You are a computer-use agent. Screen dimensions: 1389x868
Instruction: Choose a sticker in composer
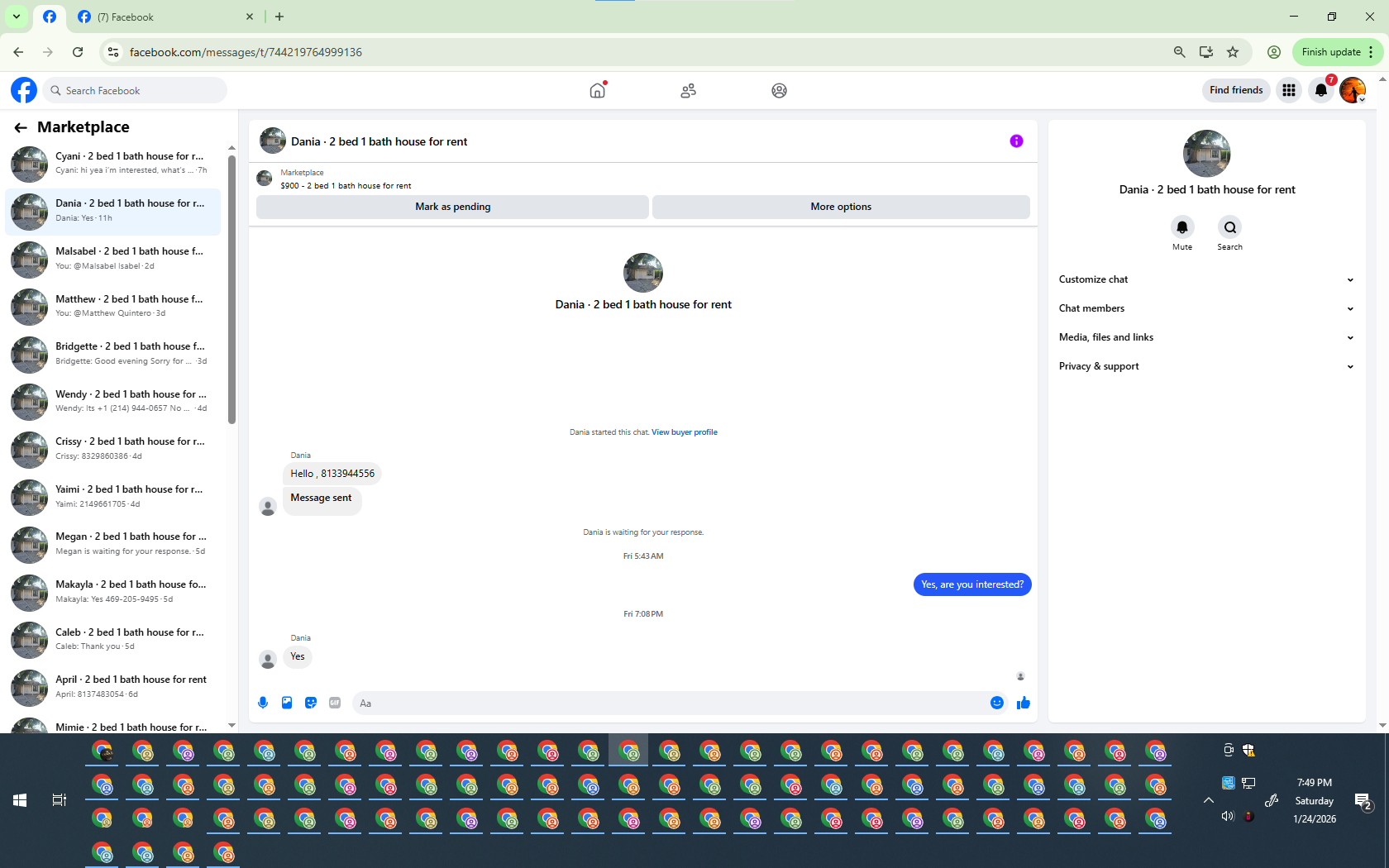tap(311, 703)
